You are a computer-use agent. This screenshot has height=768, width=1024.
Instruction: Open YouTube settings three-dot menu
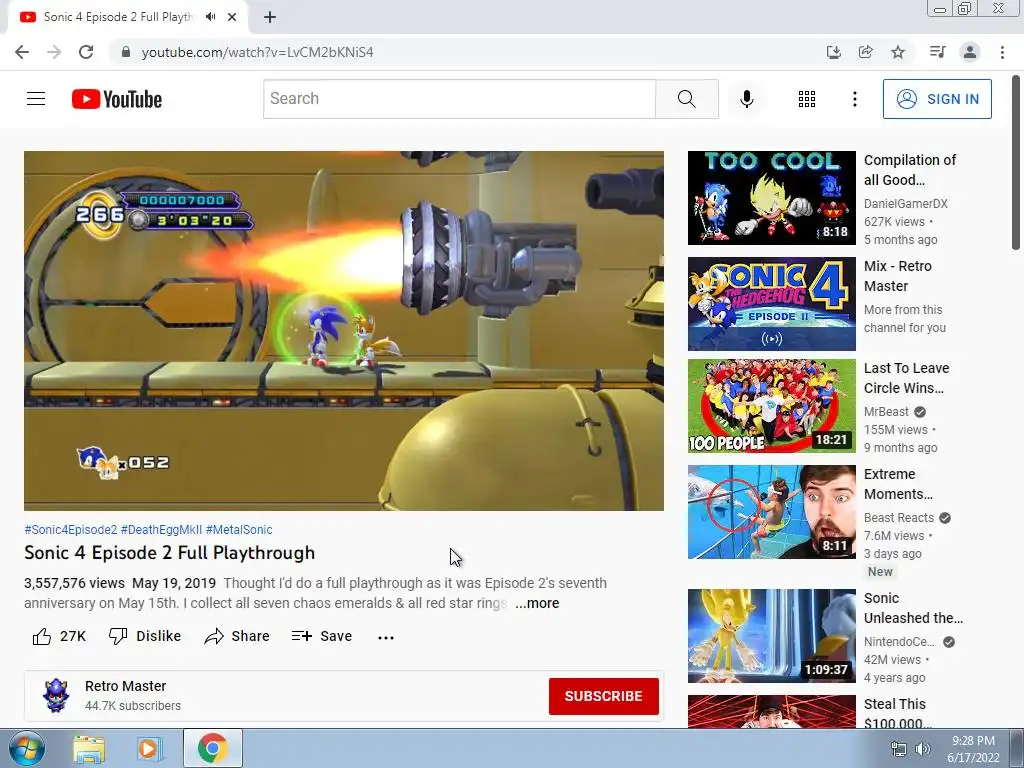(x=854, y=99)
